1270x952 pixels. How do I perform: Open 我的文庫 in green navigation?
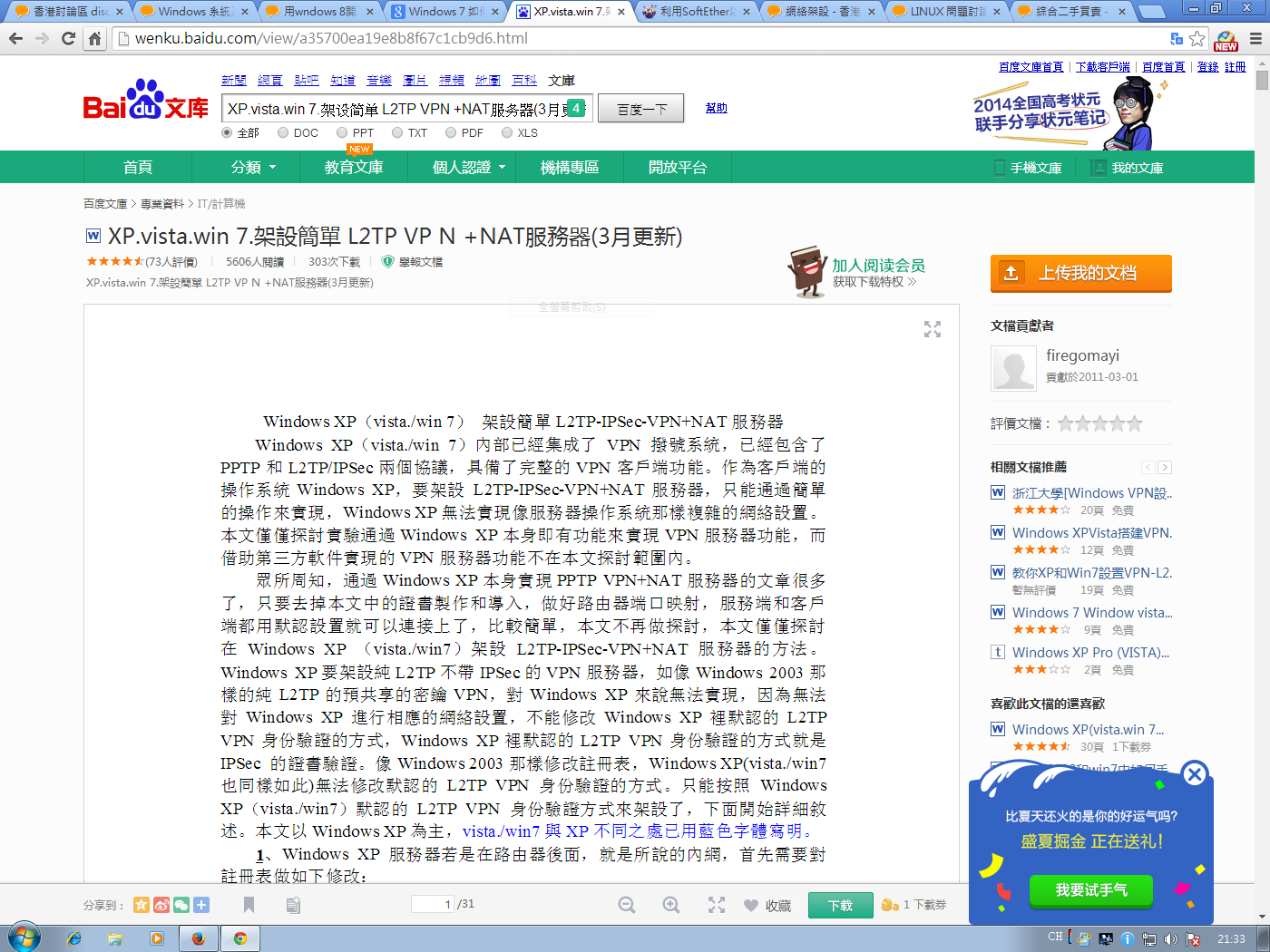click(x=1128, y=168)
